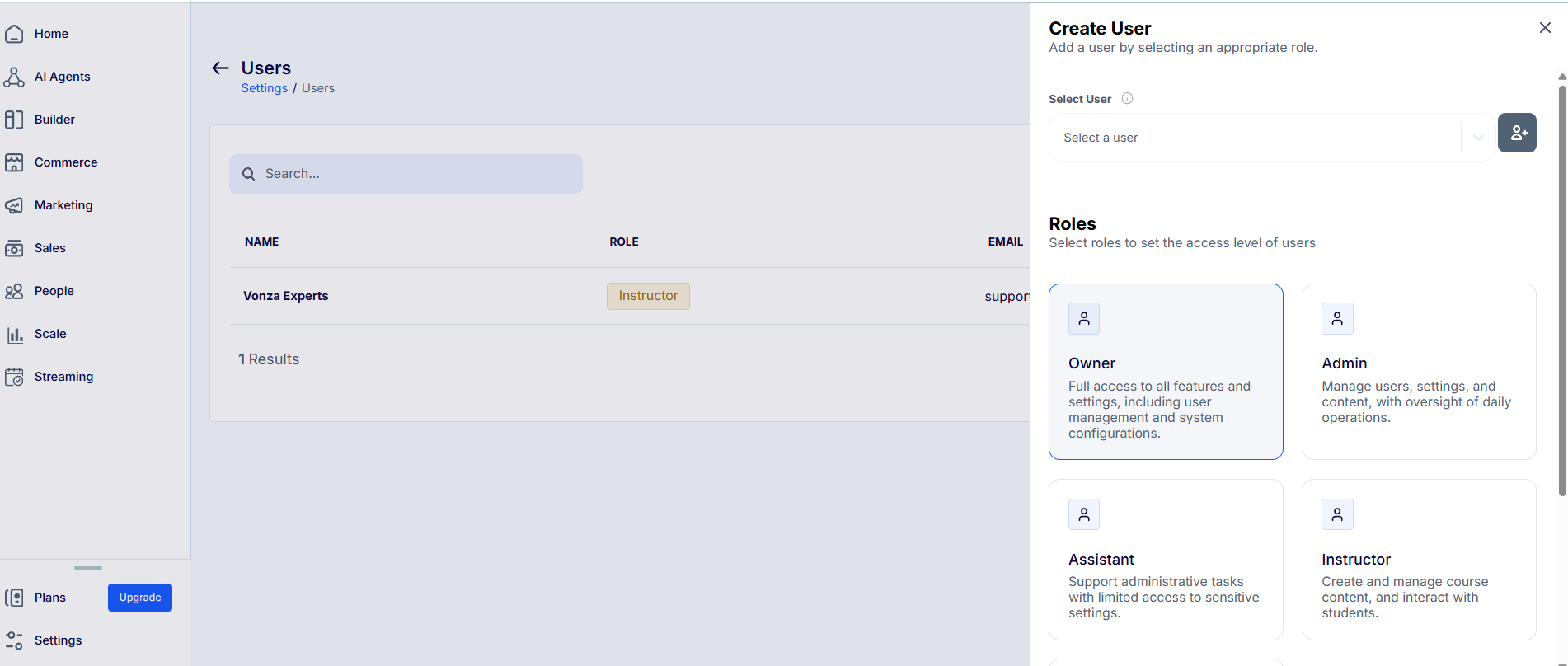Screen dimensions: 1568x666
Task: Go back using the arrow beside Users
Action: [x=220, y=68]
